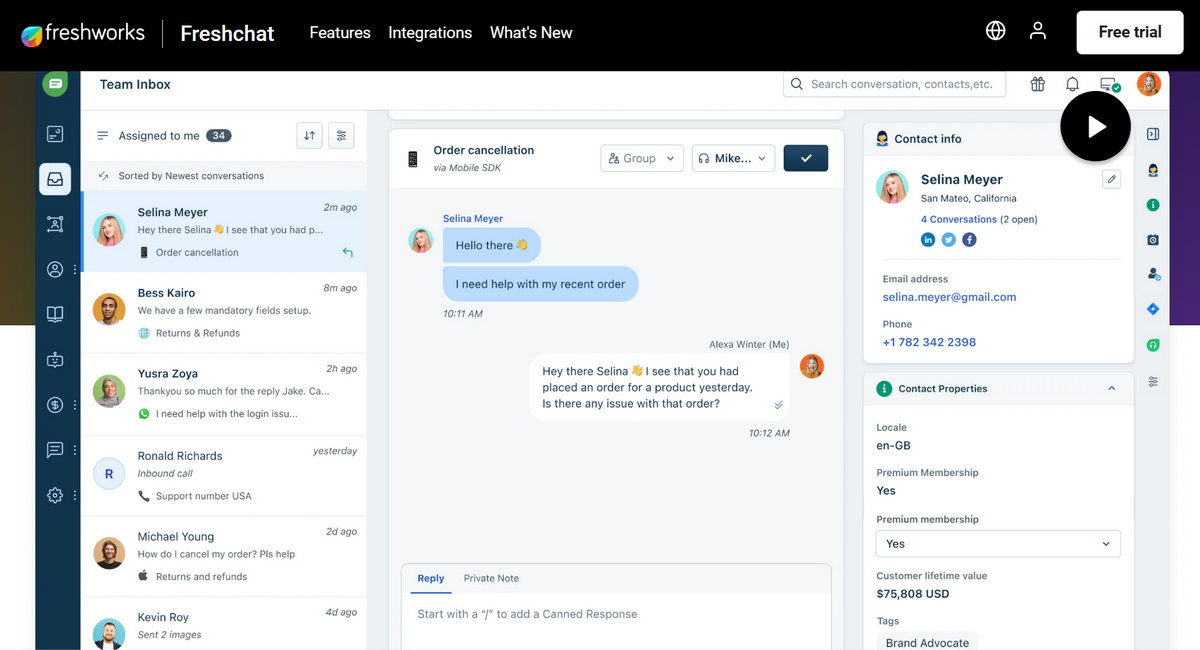The width and height of the screenshot is (1200, 650).
Task: Open the gift icon in app header
Action: coord(1038,84)
